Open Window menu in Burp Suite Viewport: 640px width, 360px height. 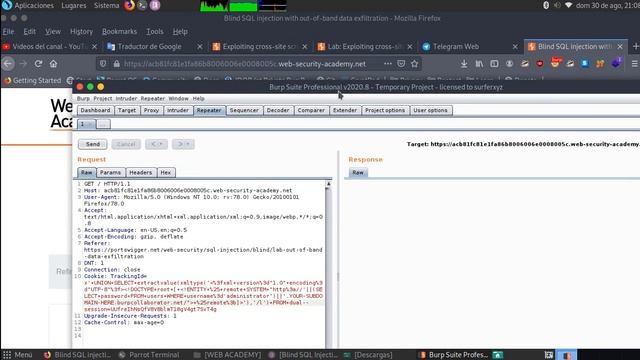click(x=178, y=99)
